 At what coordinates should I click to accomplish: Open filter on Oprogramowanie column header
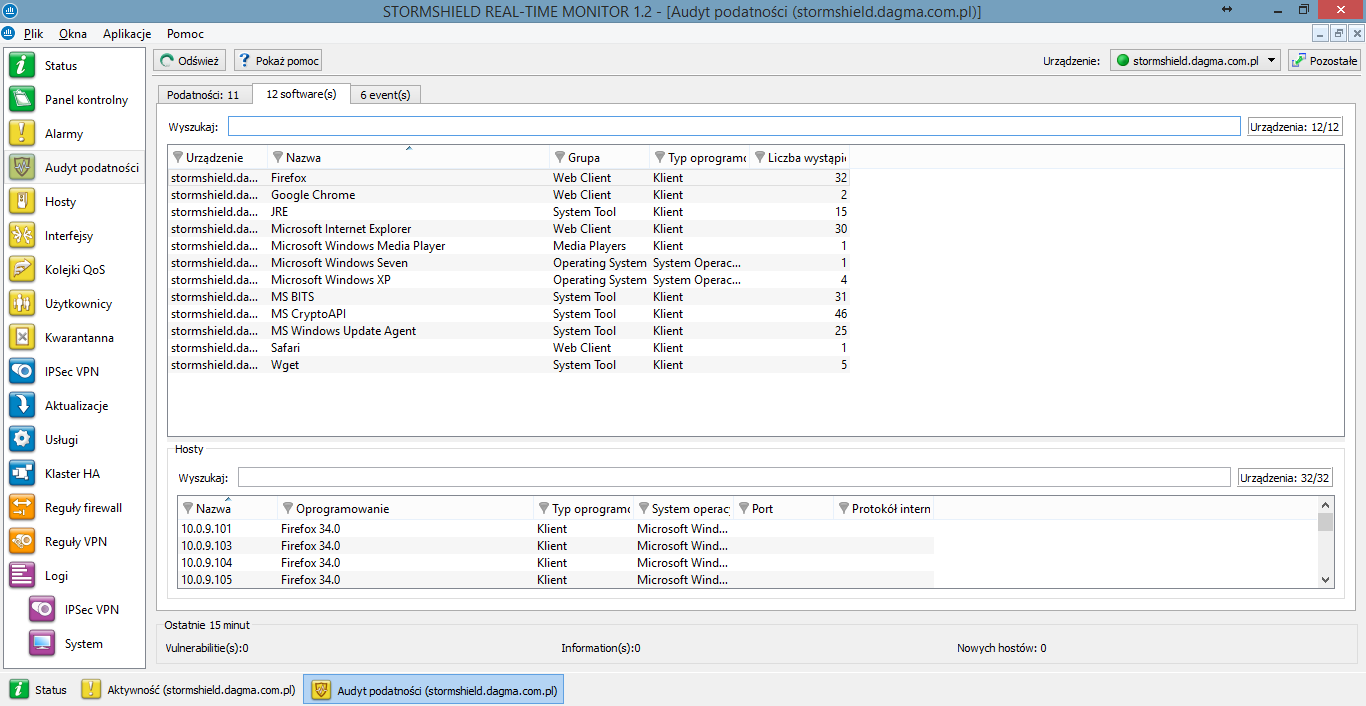[288, 509]
